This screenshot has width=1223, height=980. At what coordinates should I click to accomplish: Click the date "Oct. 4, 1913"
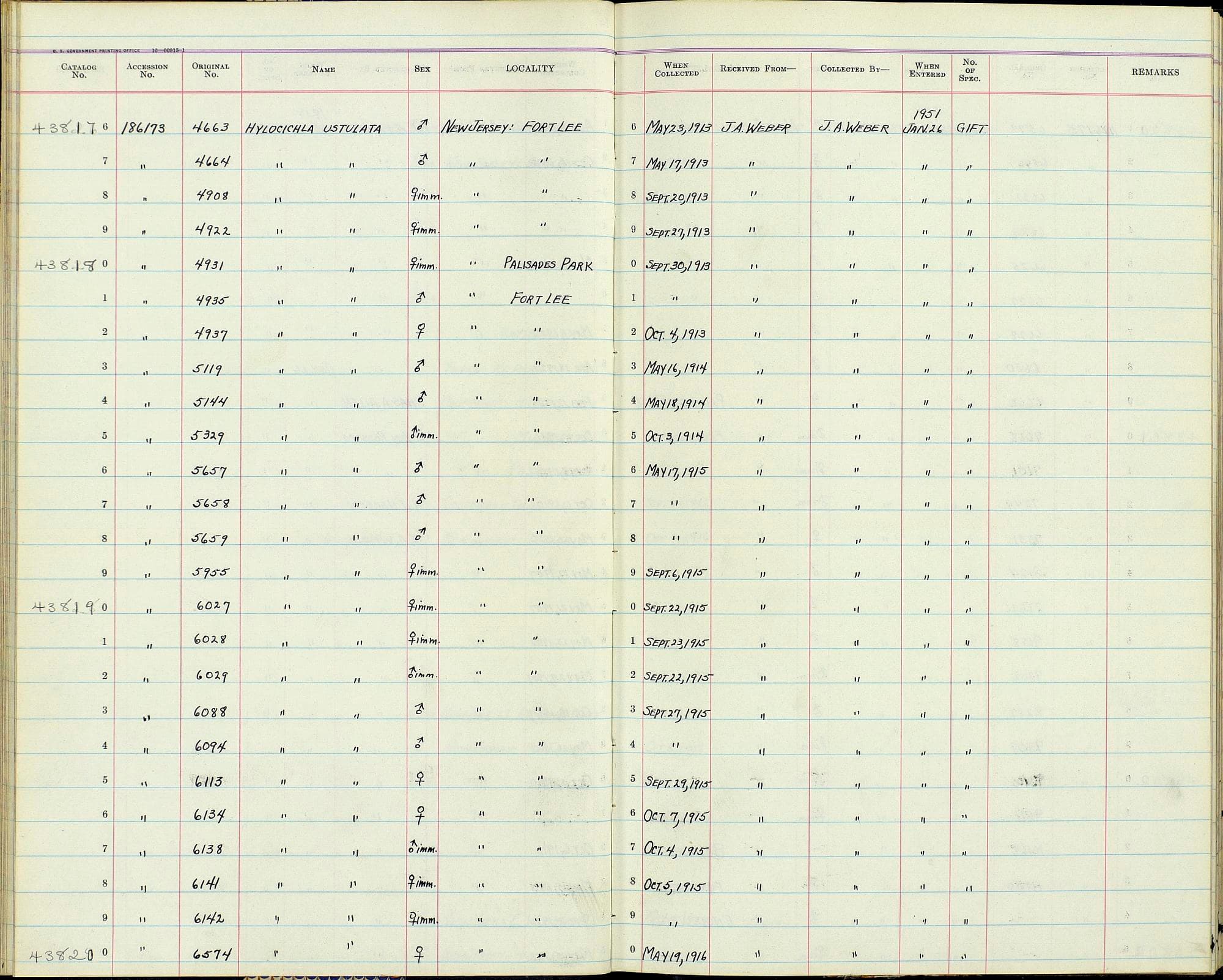676,334
